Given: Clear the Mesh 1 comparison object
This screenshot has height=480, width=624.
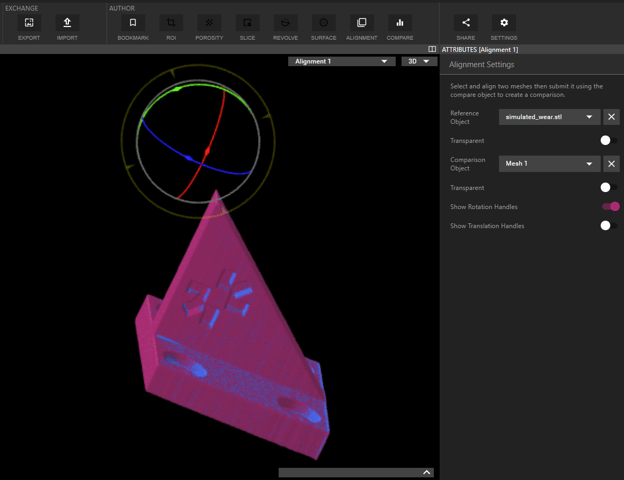Looking at the screenshot, I should point(611,164).
